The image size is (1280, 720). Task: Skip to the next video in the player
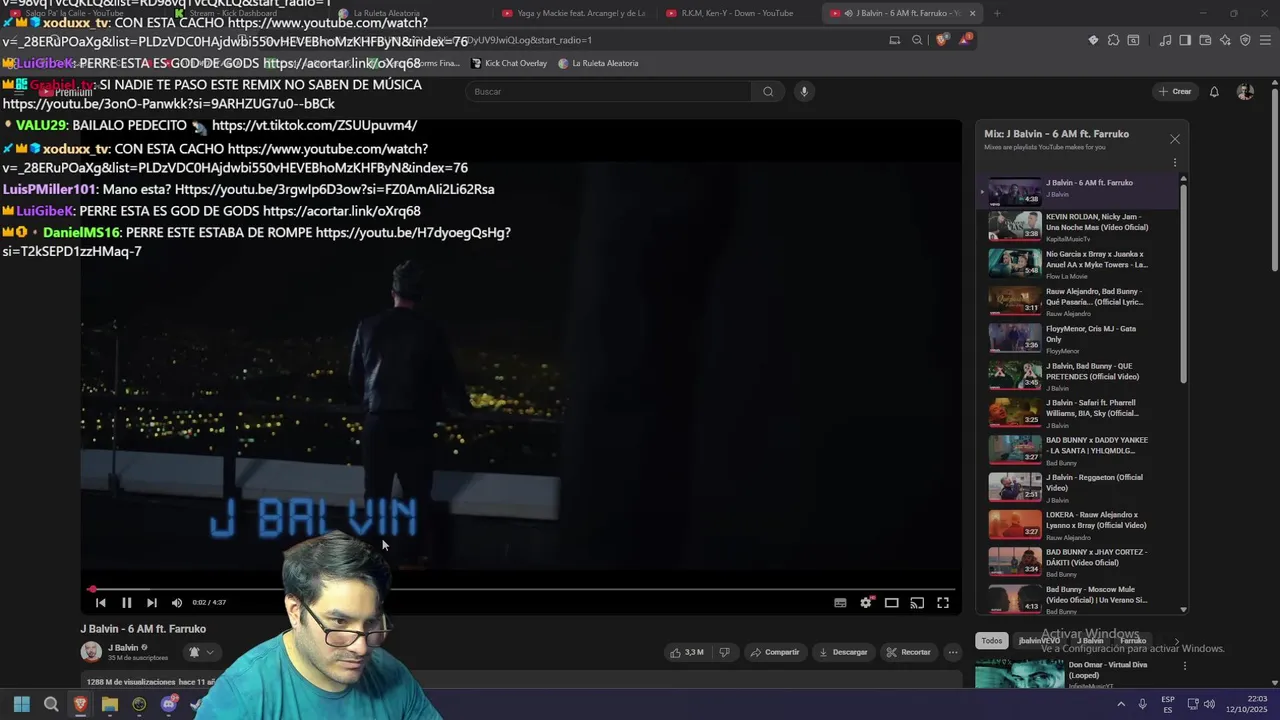point(151,603)
